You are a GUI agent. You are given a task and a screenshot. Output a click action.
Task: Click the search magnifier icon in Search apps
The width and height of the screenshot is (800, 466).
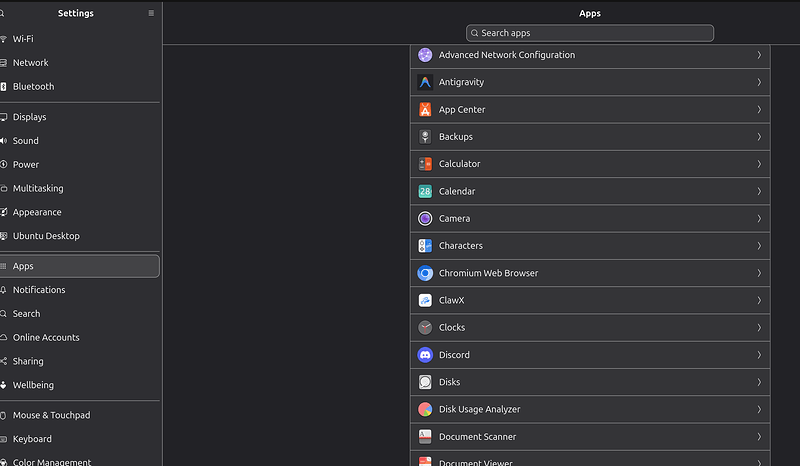click(x=474, y=33)
